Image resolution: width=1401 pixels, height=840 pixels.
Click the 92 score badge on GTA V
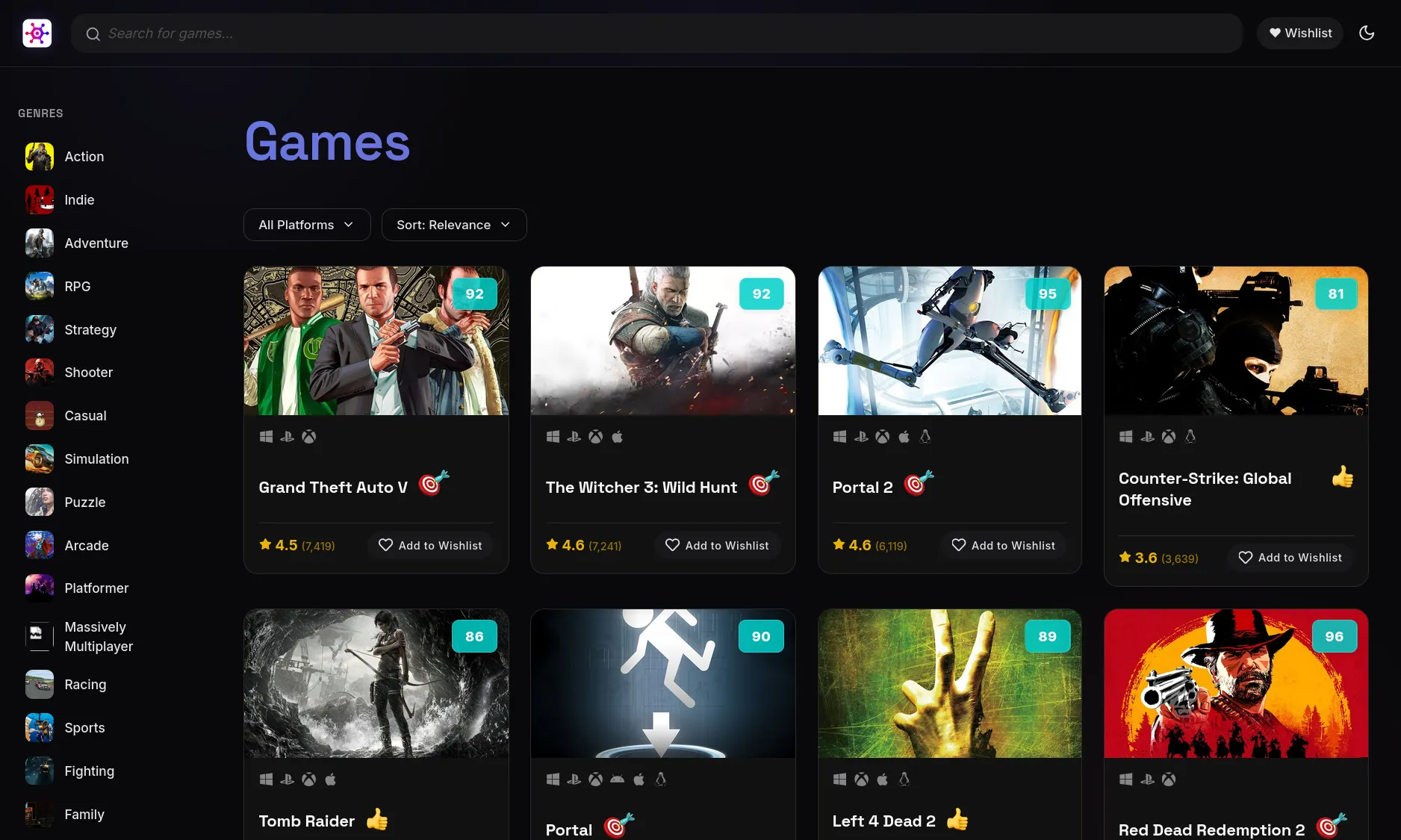tap(475, 294)
